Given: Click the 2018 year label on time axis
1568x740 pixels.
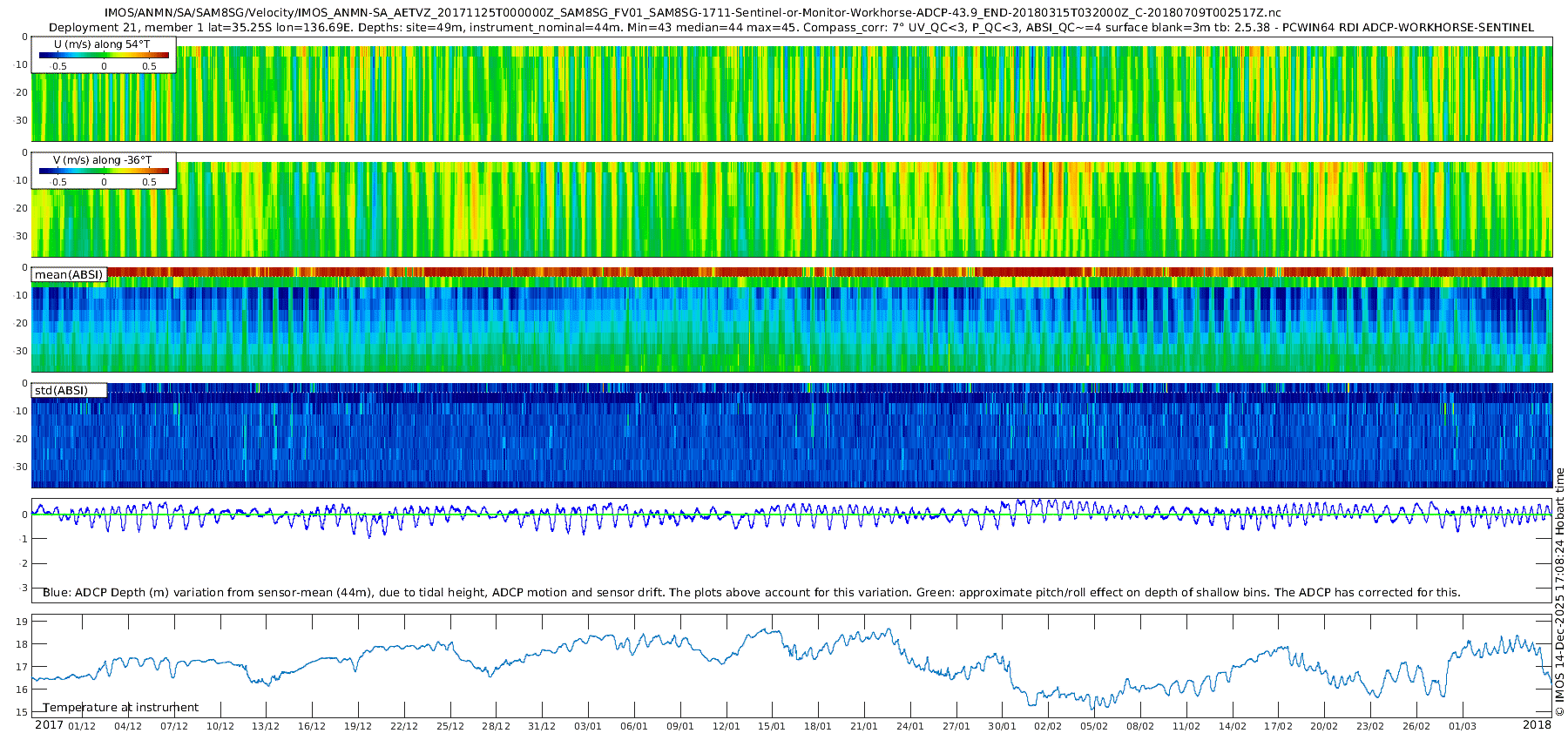Looking at the screenshot, I should [x=1537, y=725].
